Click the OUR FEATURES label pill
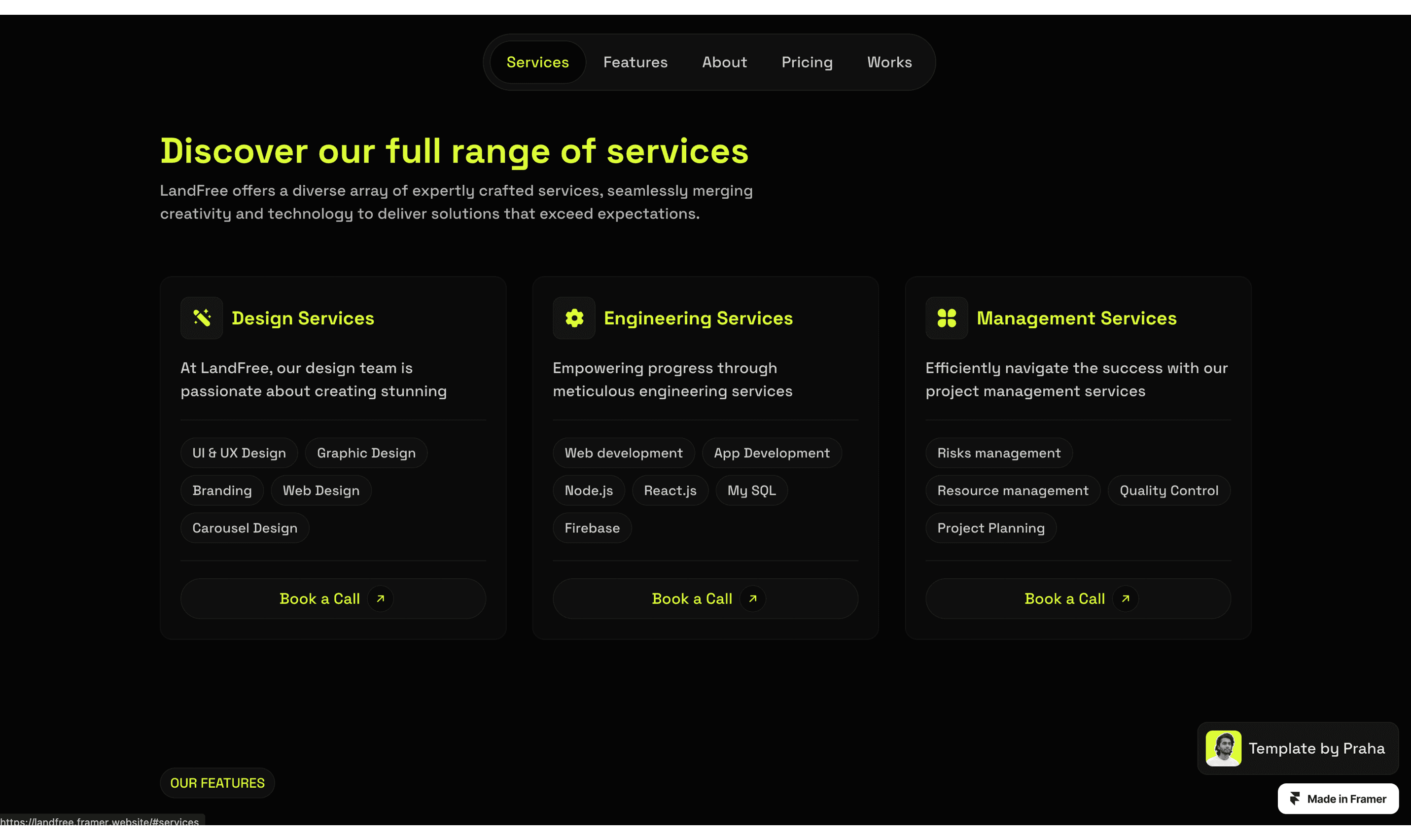This screenshot has width=1411, height=840. [217, 783]
